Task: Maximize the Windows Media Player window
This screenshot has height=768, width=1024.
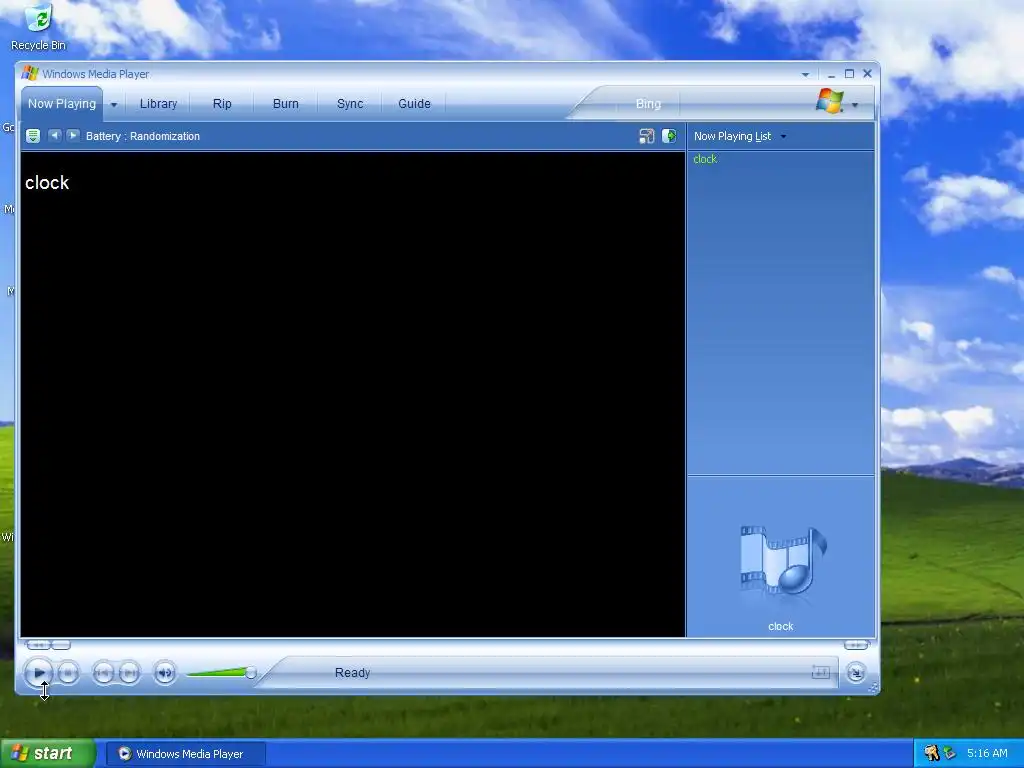Action: tap(849, 74)
